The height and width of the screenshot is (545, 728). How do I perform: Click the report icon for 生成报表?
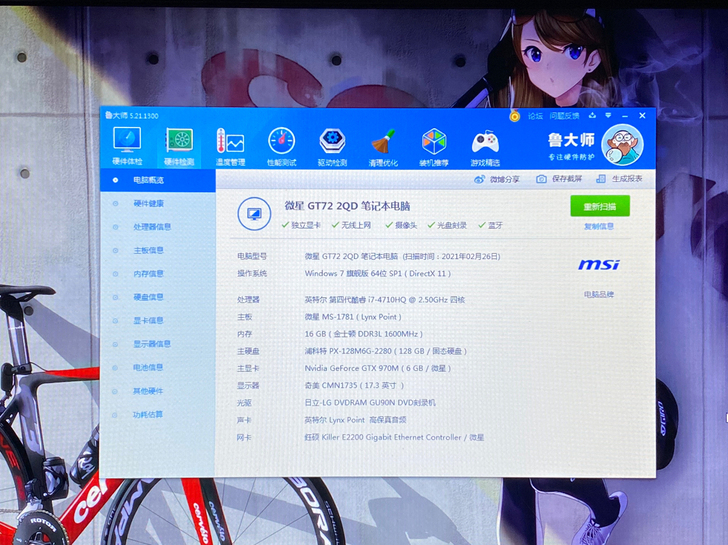point(601,179)
